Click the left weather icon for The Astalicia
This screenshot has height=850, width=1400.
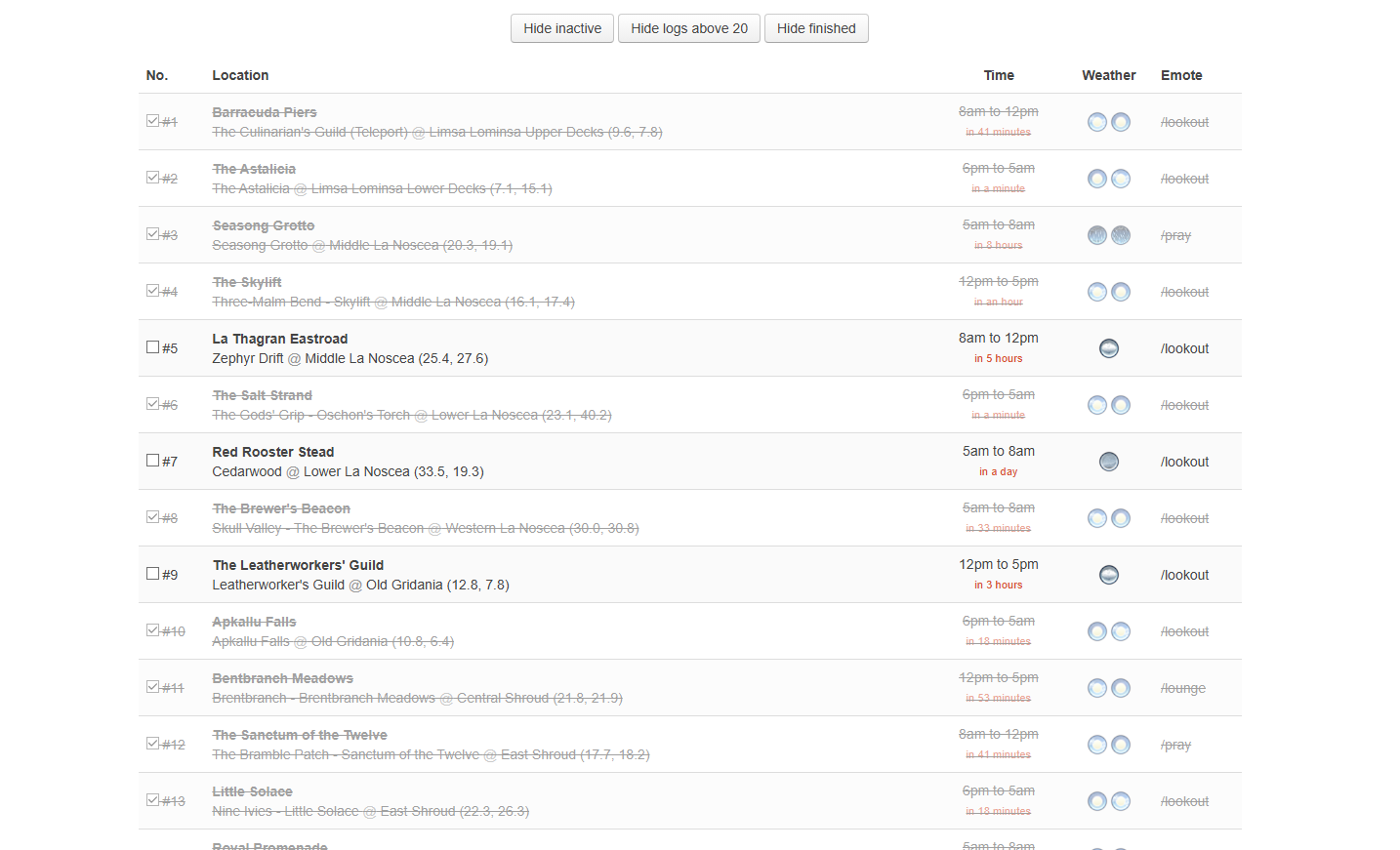(x=1097, y=179)
